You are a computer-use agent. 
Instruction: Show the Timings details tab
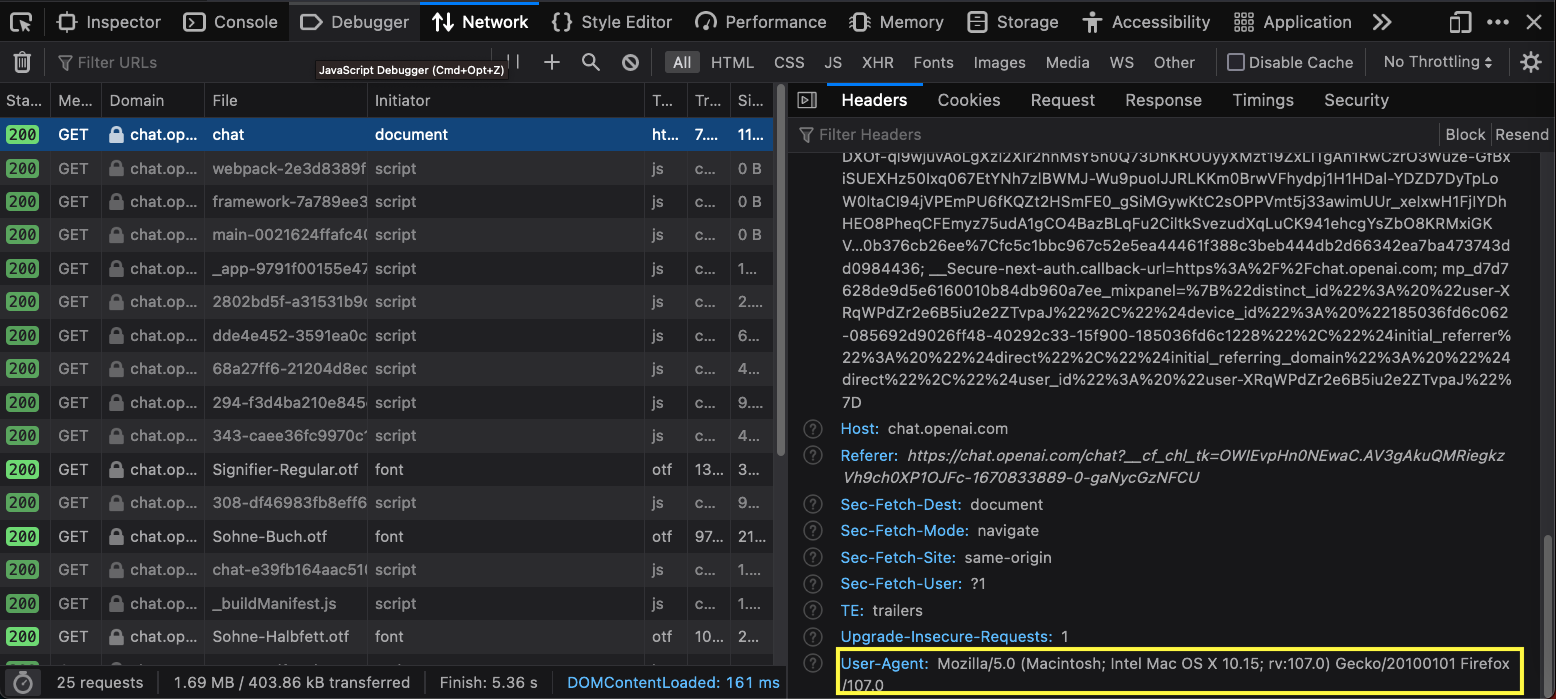pyautogui.click(x=1263, y=100)
